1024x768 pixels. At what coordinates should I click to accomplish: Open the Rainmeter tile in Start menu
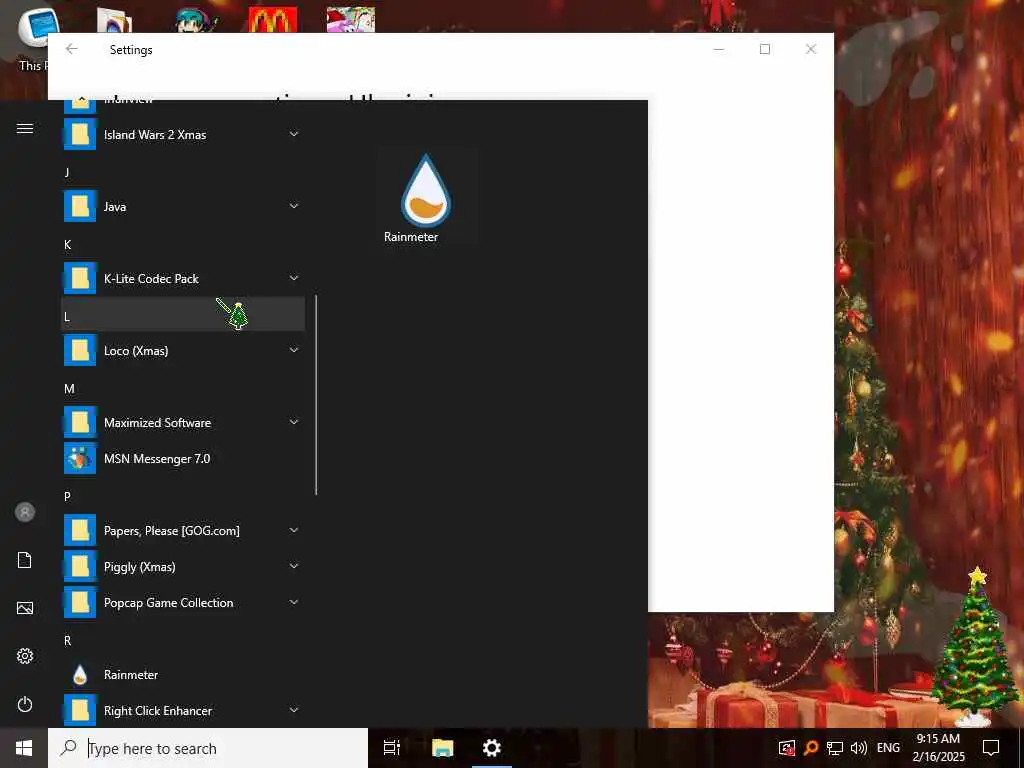426,196
